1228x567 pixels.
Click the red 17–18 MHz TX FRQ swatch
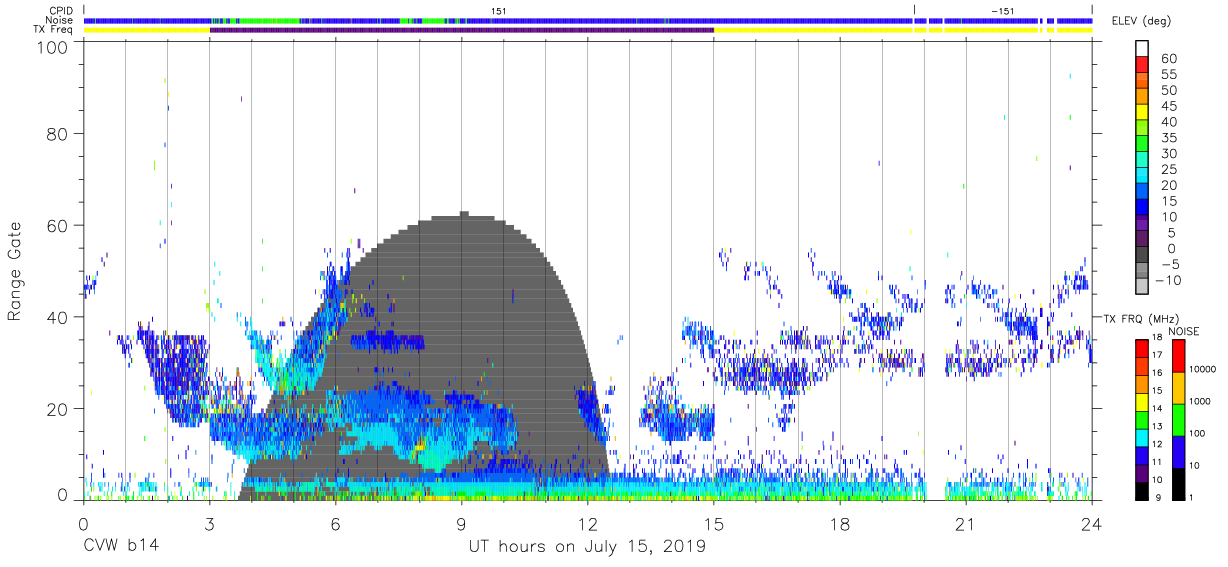[x=1142, y=347]
